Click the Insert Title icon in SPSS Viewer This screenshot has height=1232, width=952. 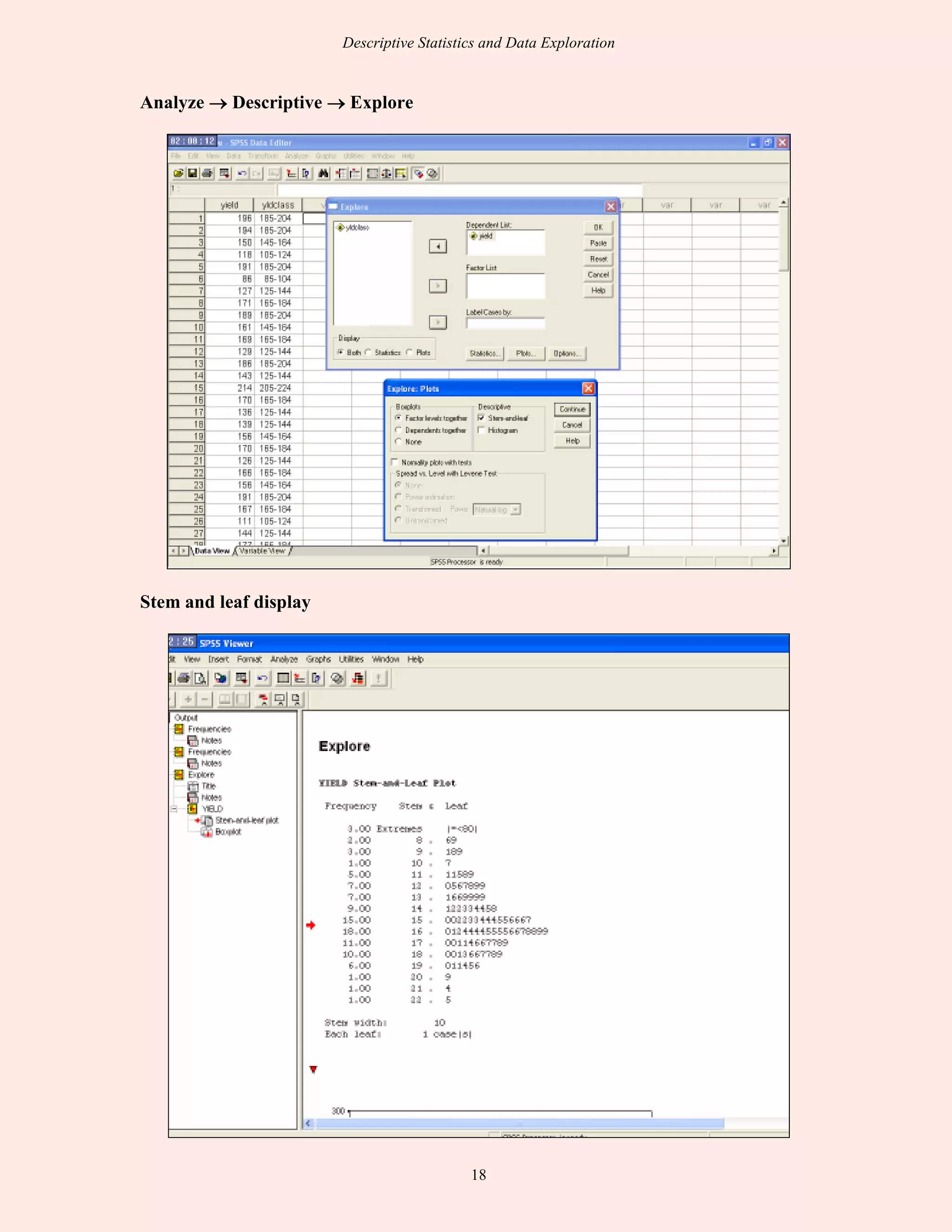pos(280,700)
